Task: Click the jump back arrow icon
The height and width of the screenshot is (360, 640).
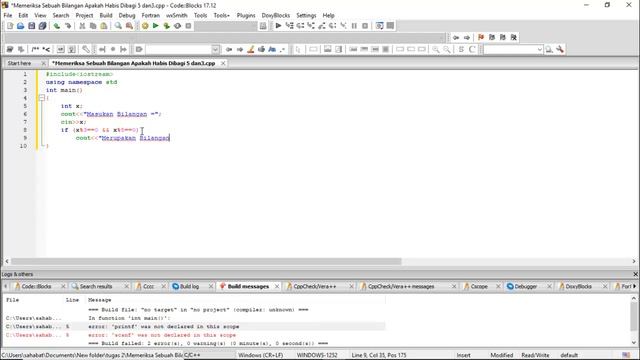Action: coord(456,37)
